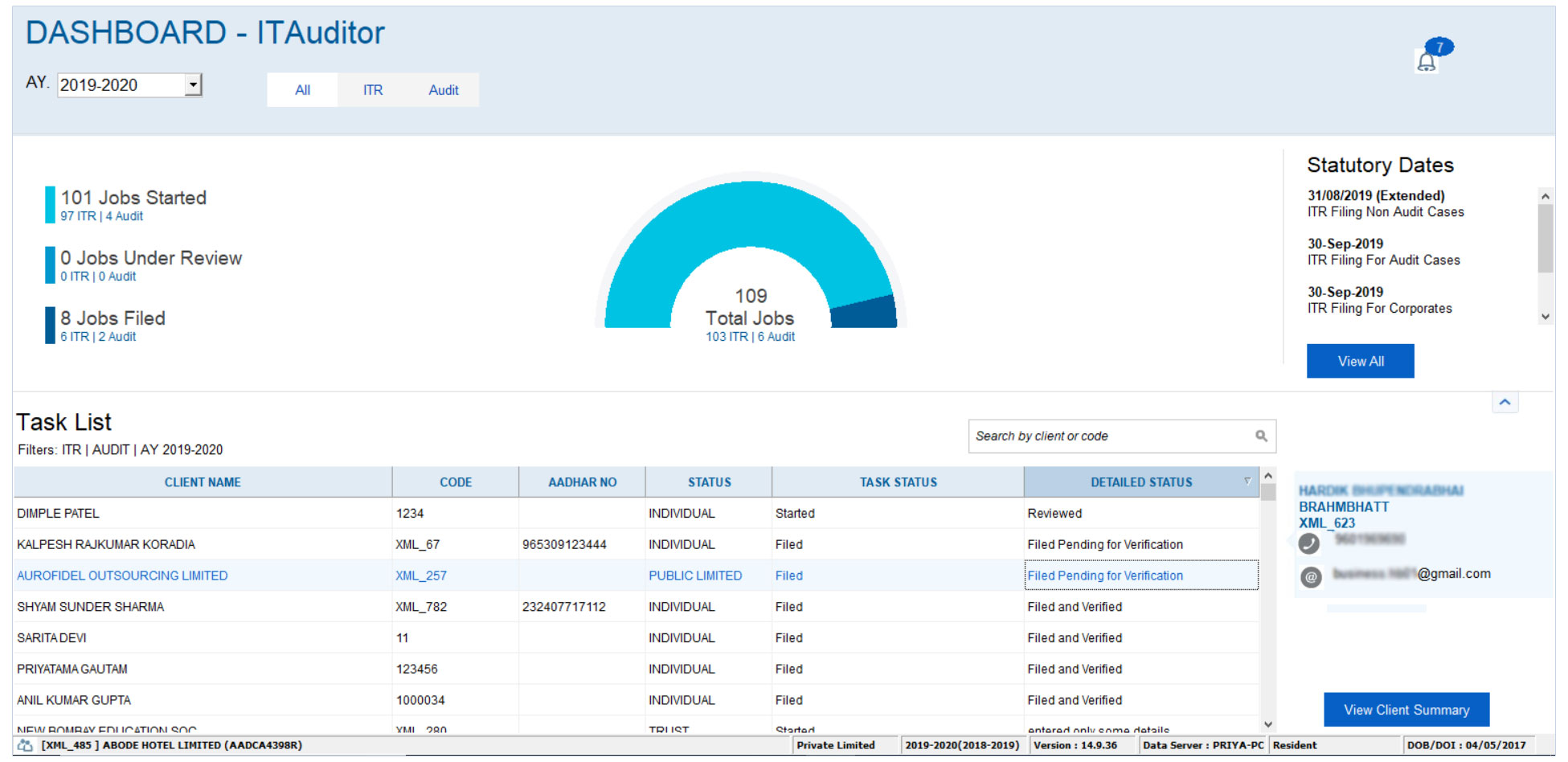Click the 101 Jobs Started summary

pyautogui.click(x=133, y=198)
